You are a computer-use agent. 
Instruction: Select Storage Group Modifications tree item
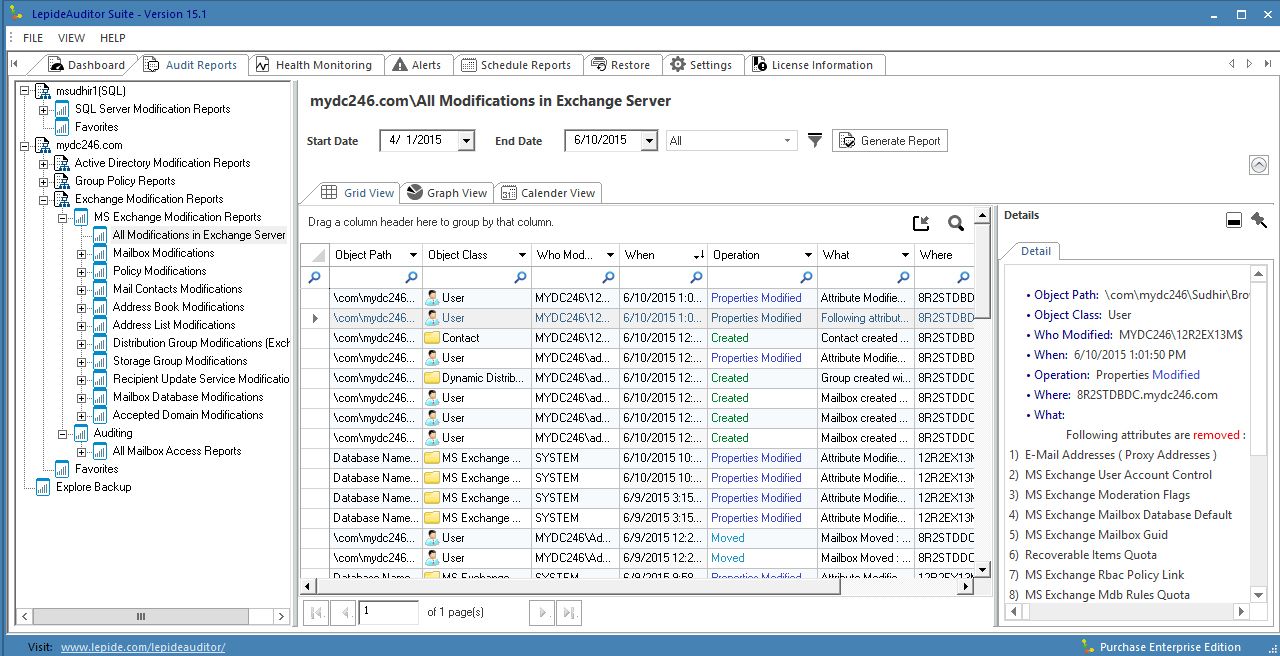(180, 361)
